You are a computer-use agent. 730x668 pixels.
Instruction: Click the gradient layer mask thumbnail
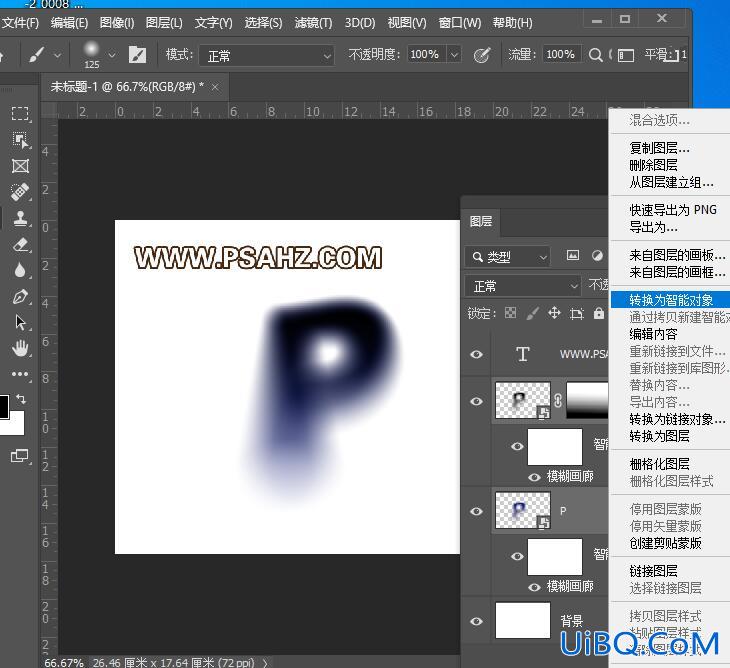click(587, 400)
